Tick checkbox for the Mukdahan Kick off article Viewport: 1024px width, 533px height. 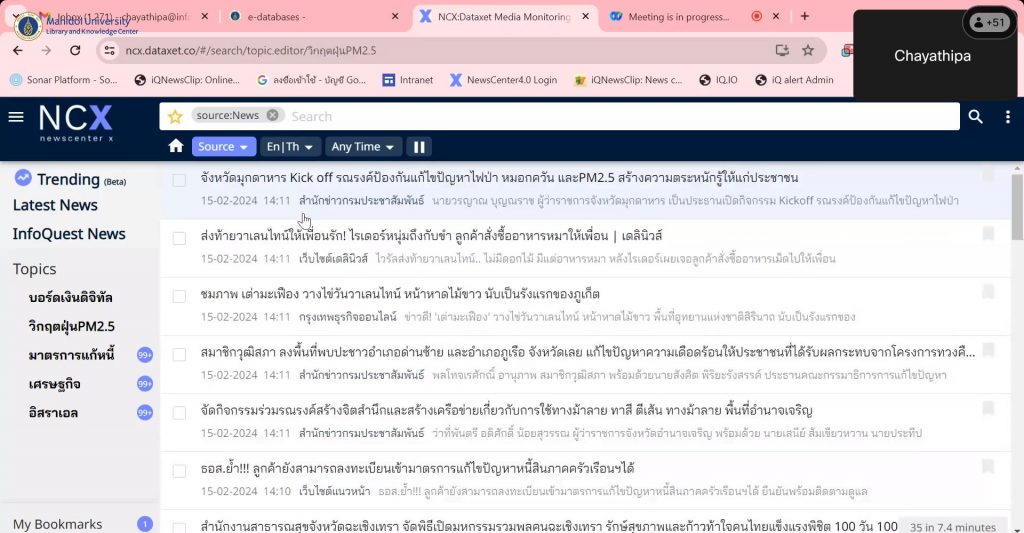click(179, 180)
